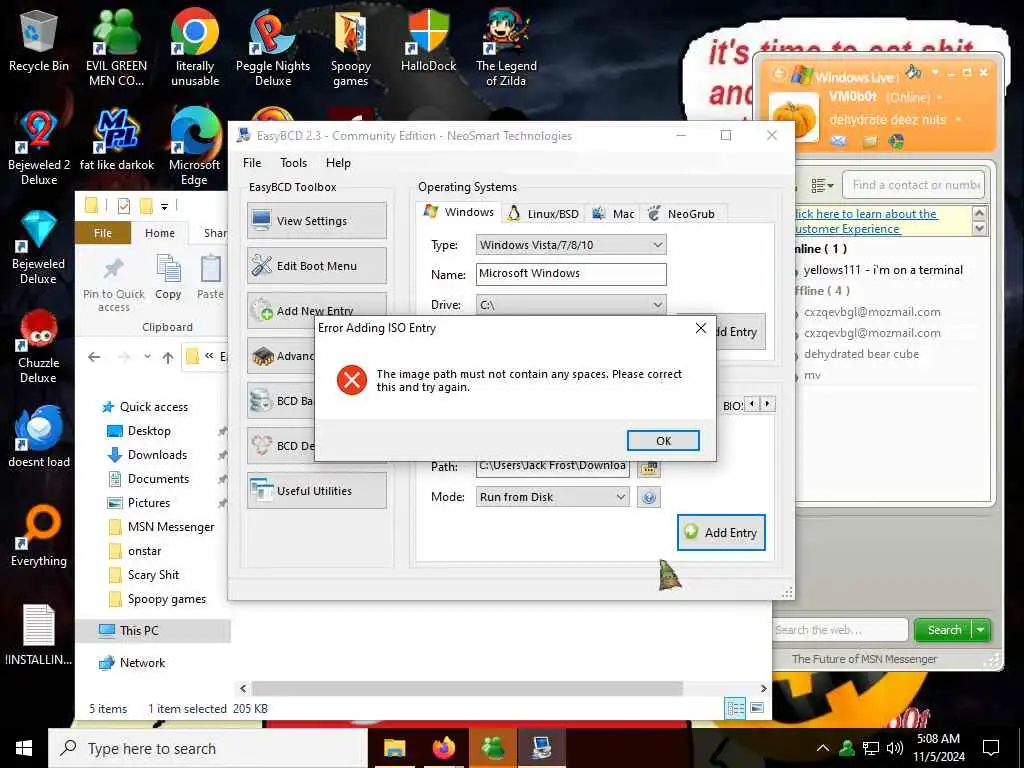The width and height of the screenshot is (1024, 768).
Task: Click the customer experience link in Messenger
Action: (867, 221)
